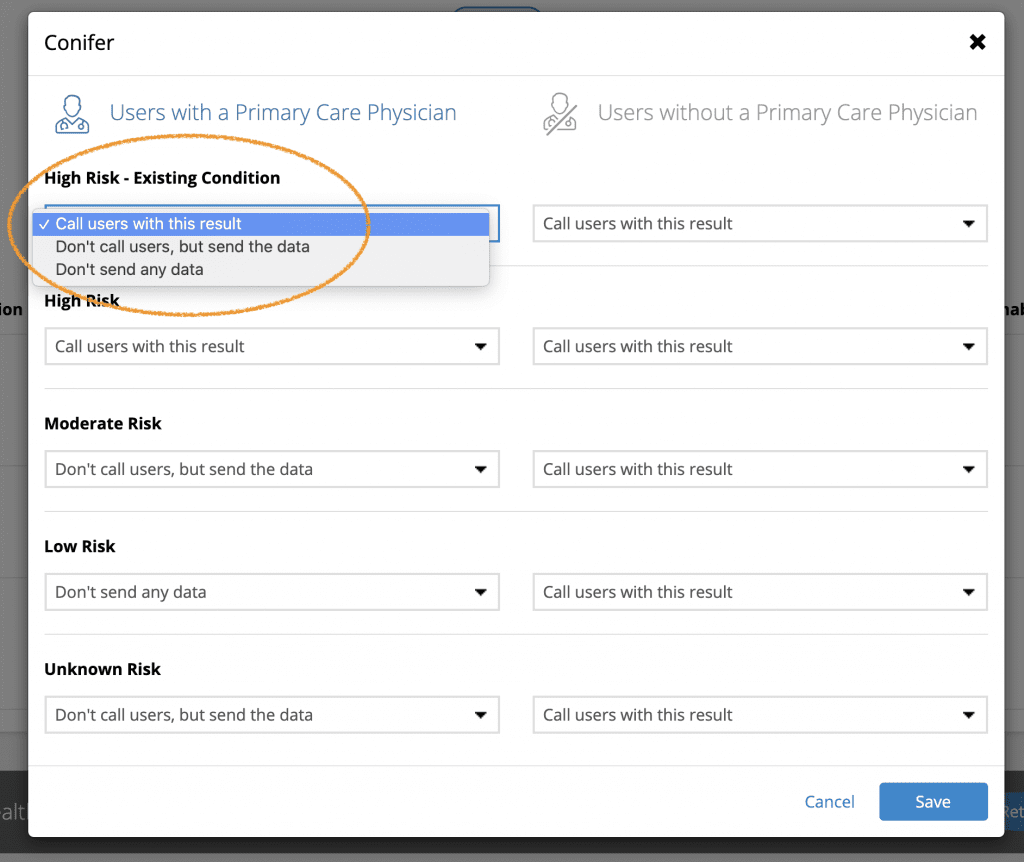Screen dimensions: 1024x862
Task: Click the doctor icon for users with a physician
Action: pos(72,114)
